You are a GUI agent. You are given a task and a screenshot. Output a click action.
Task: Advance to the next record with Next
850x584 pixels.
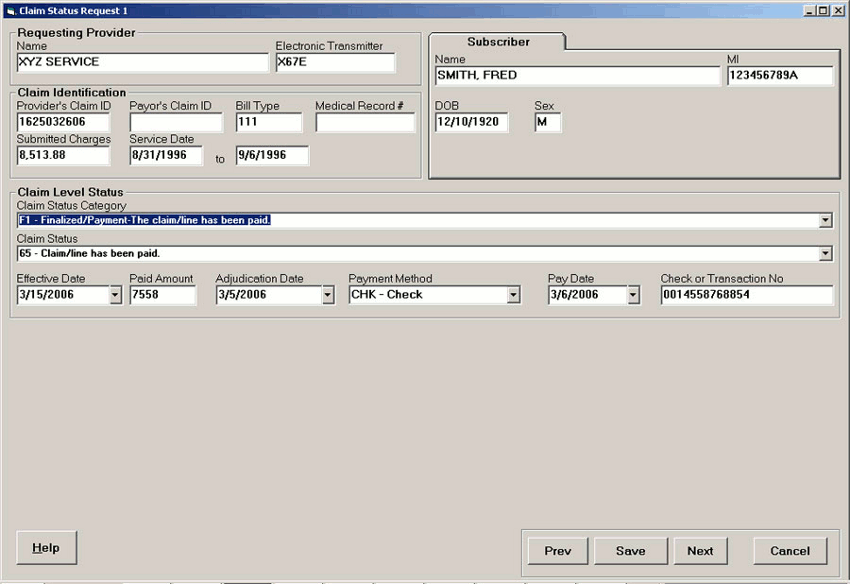[700, 550]
